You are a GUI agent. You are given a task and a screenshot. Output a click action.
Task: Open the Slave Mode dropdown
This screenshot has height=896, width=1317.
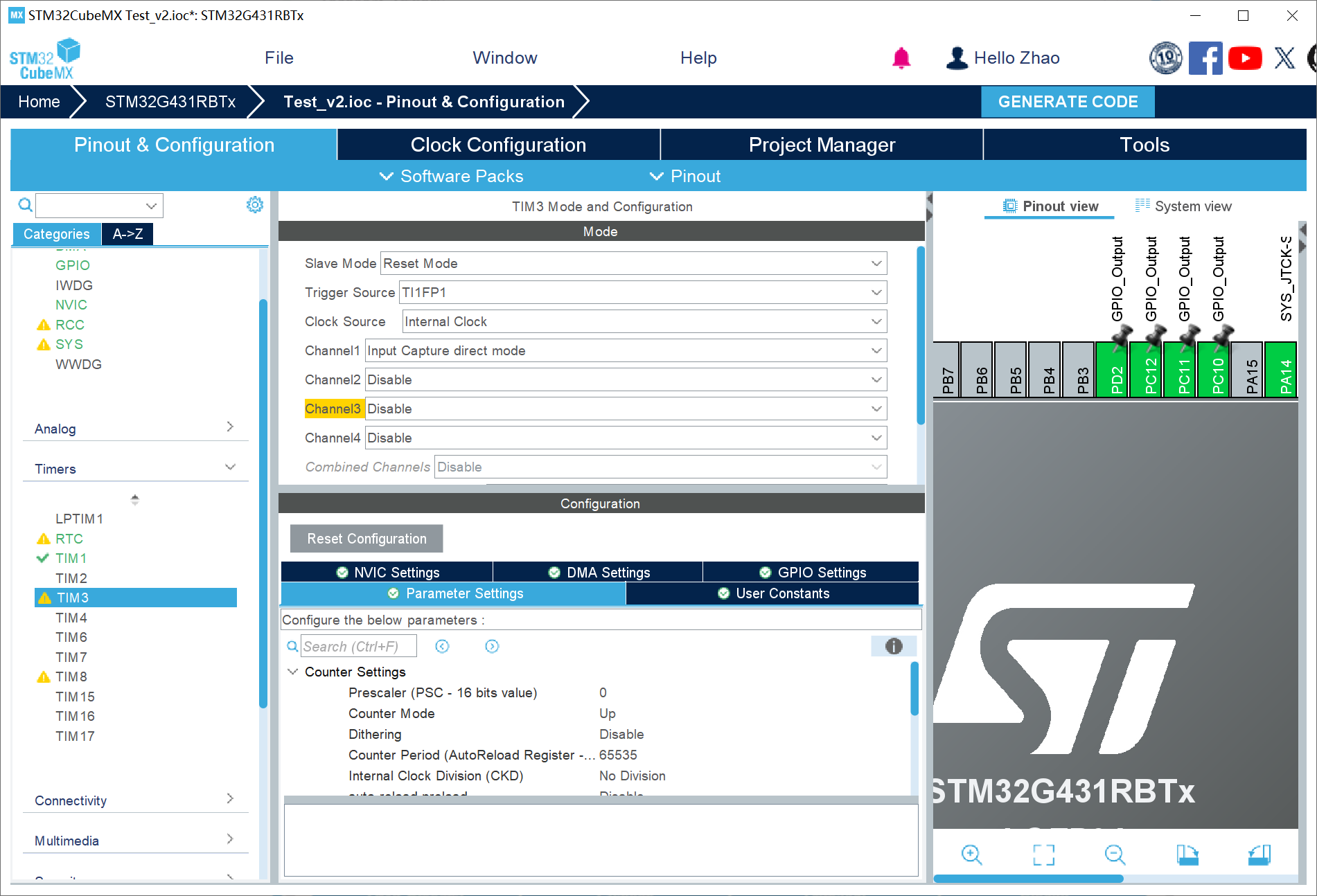tap(633, 264)
